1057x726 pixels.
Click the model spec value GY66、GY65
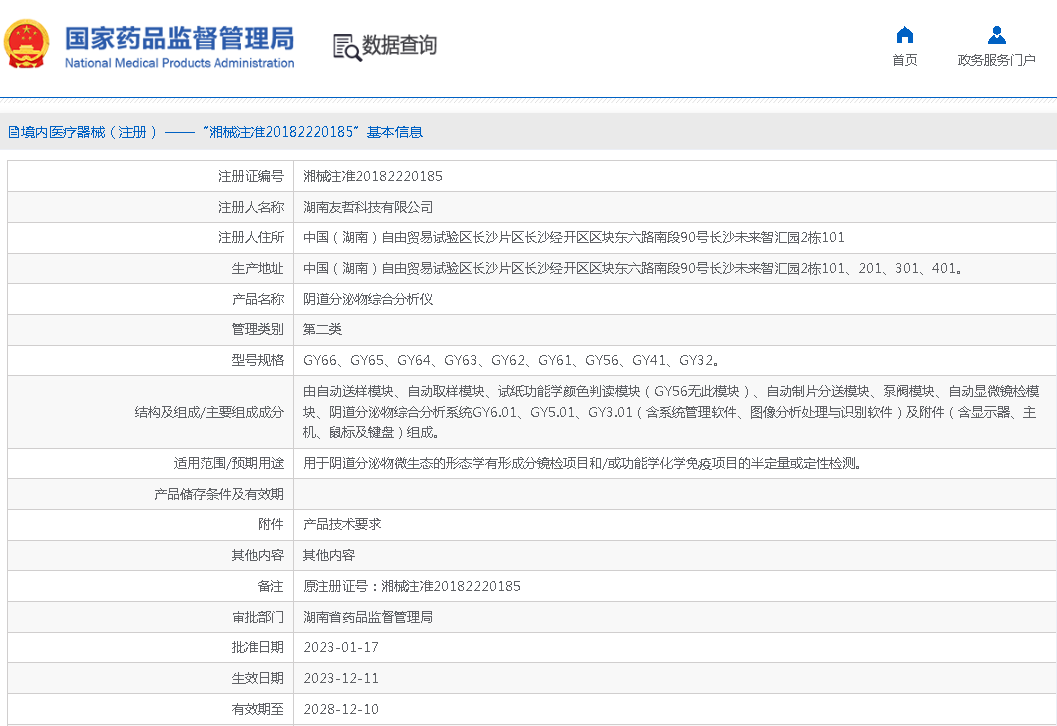[x=510, y=361]
